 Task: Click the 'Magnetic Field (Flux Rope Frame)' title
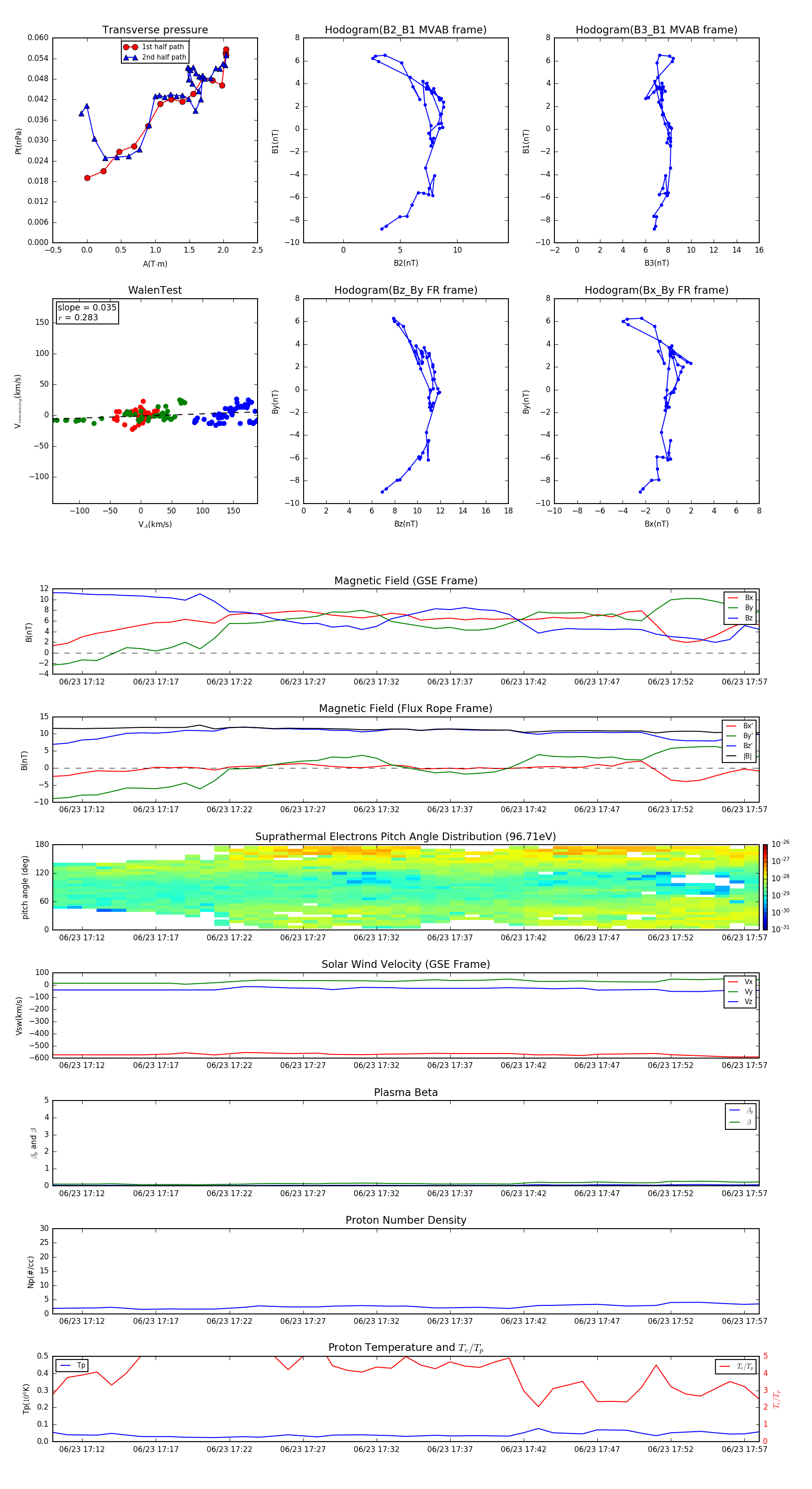(406, 709)
